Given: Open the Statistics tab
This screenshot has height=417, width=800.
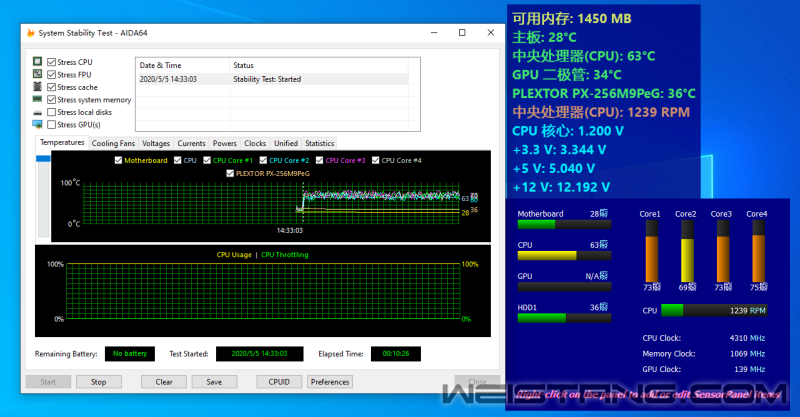Looking at the screenshot, I should coord(319,143).
